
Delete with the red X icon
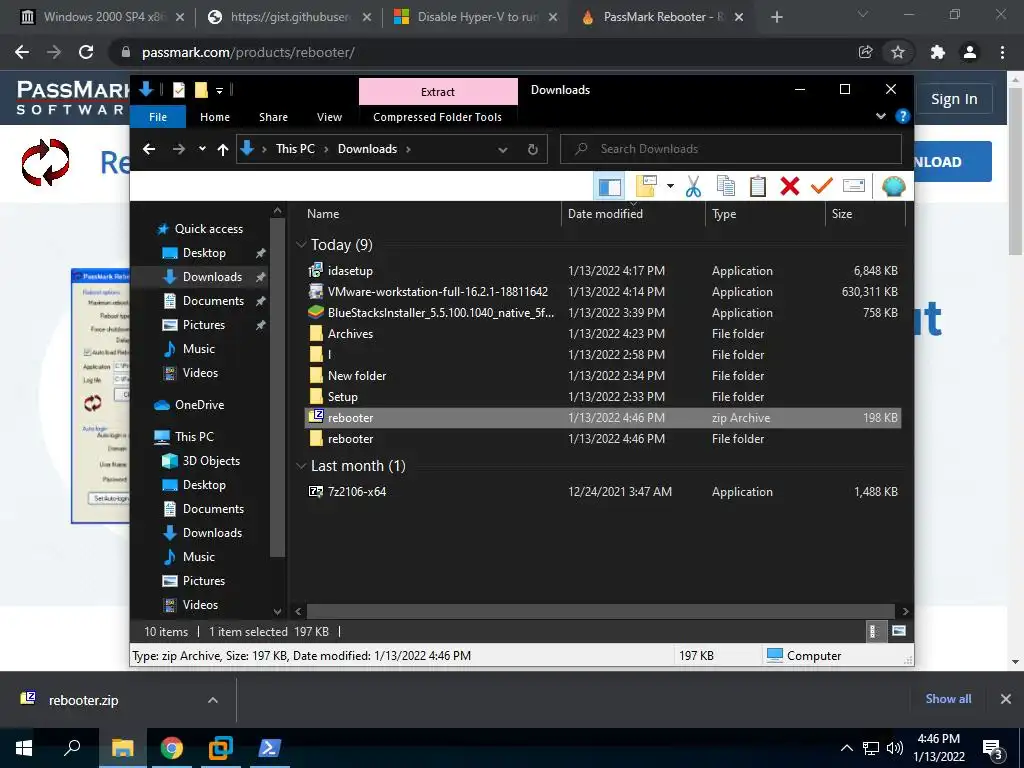coord(790,187)
